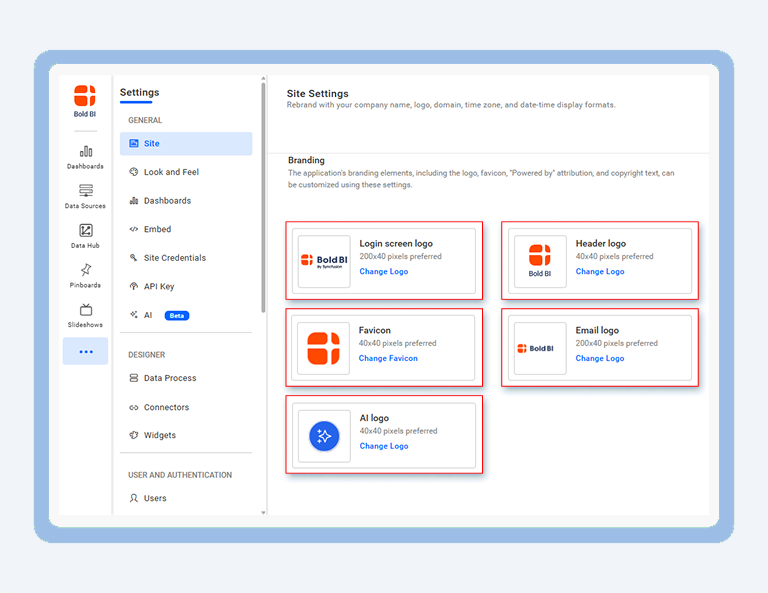
Task: Open Data Sources in the left navigation
Action: click(x=85, y=197)
